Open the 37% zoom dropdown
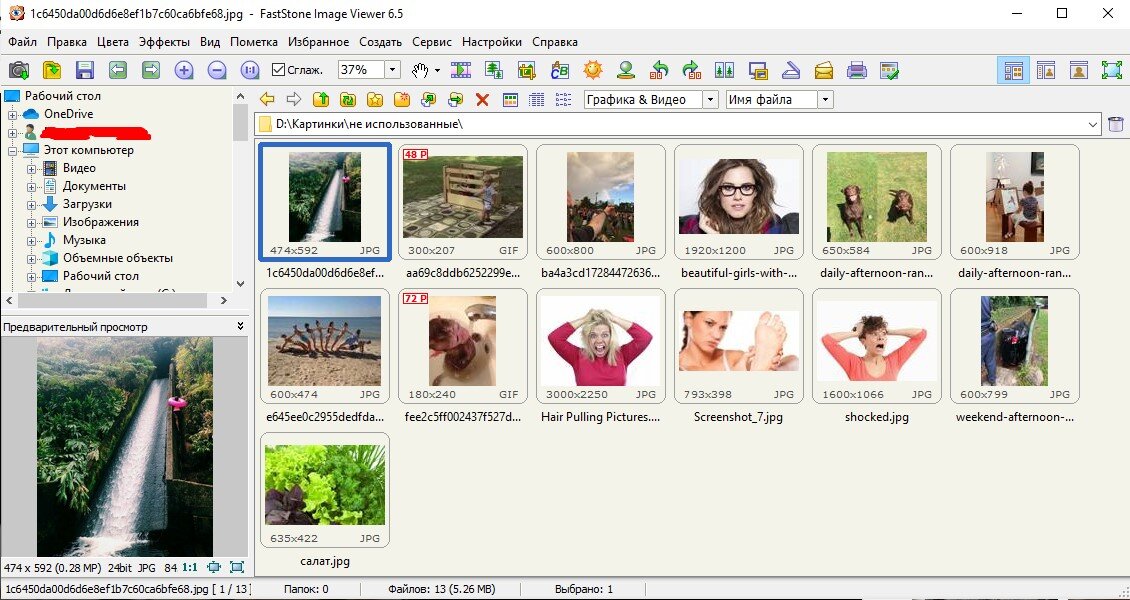 pyautogui.click(x=392, y=70)
